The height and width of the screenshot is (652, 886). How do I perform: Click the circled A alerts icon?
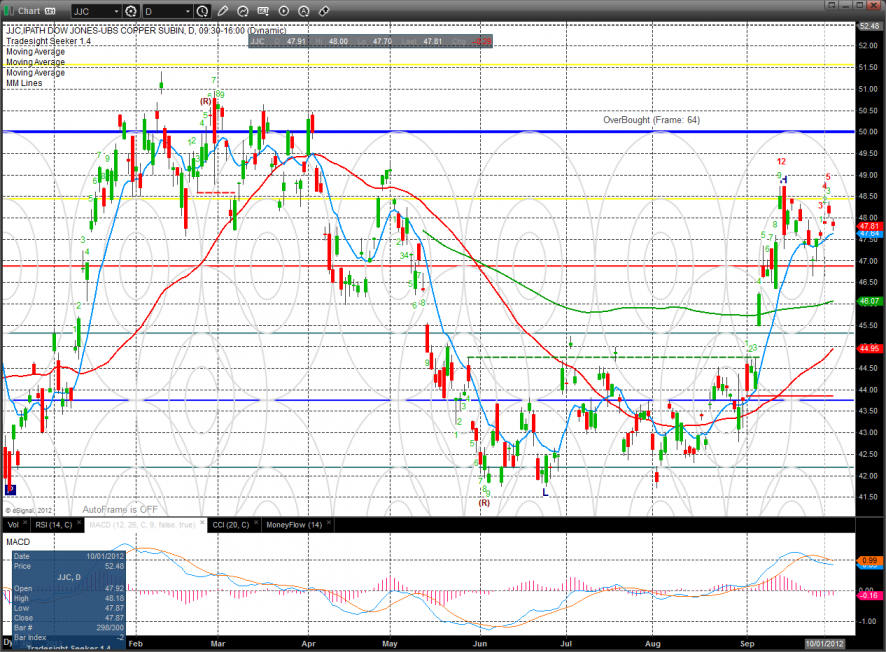click(304, 11)
